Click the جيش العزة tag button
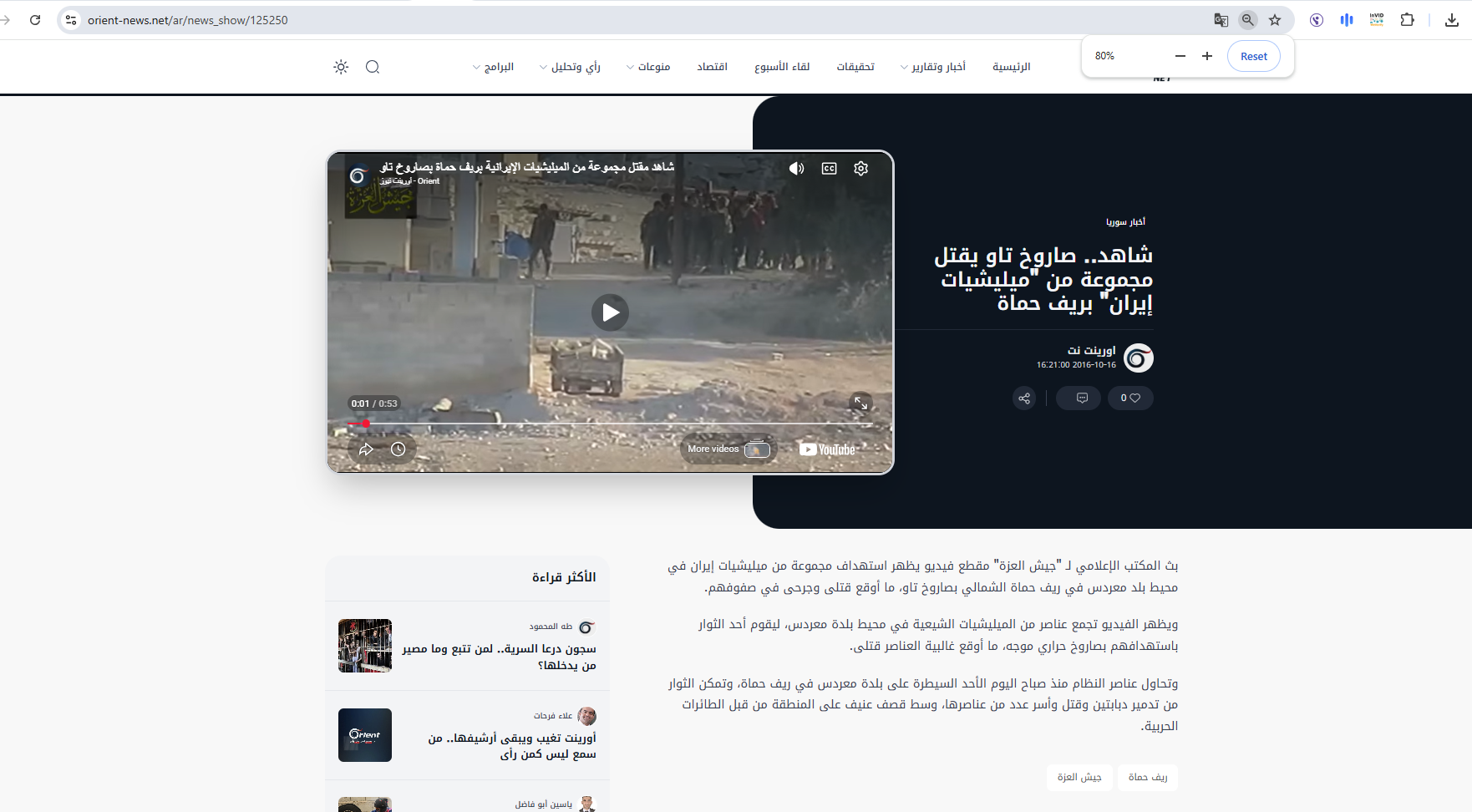Viewport: 1472px width, 812px height. pyautogui.click(x=1079, y=778)
